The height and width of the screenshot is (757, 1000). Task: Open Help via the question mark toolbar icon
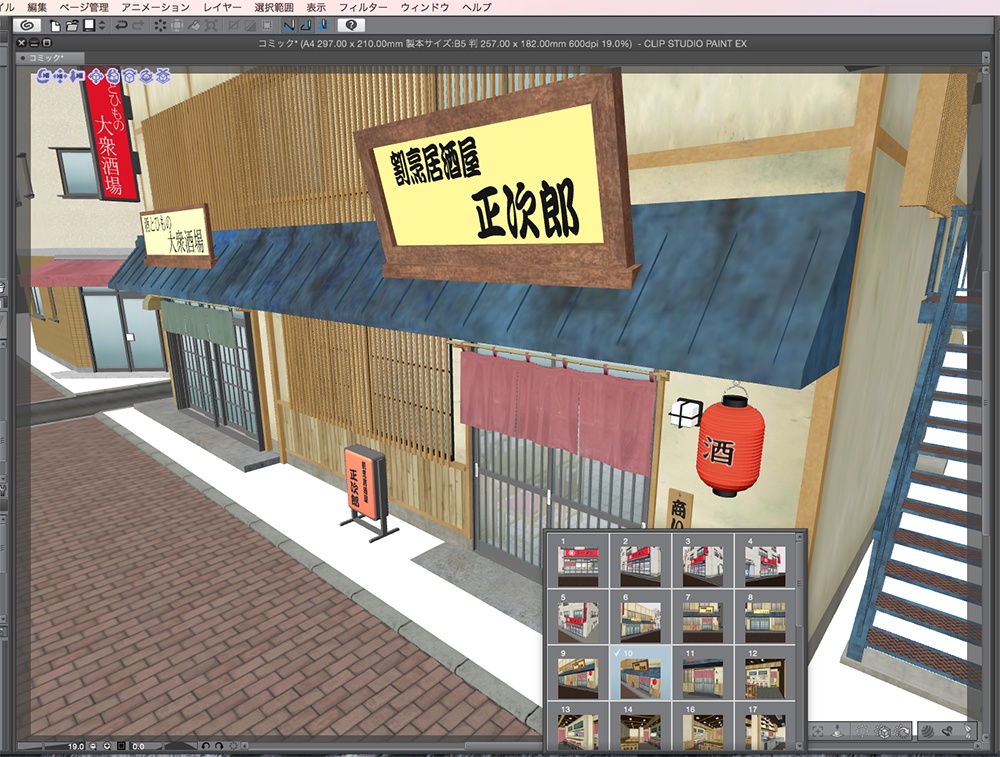click(351, 29)
